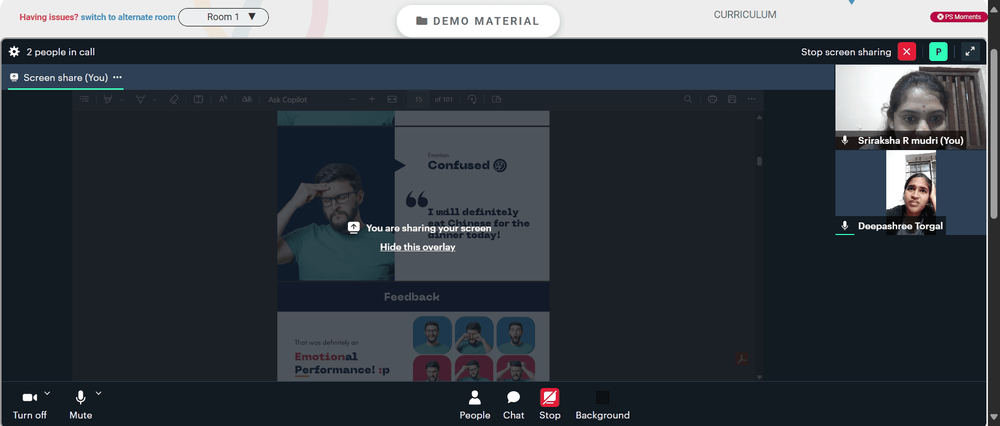Select Sriraksha R mudri video tile
Viewport: 1000px width, 426px height.
[x=910, y=108]
